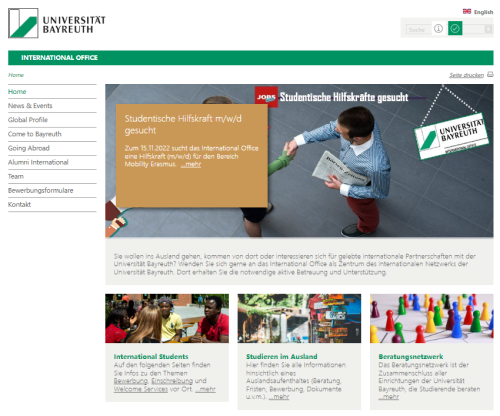Open the Going Abroad page
Viewport: 500px width, 416px height.
point(29,148)
